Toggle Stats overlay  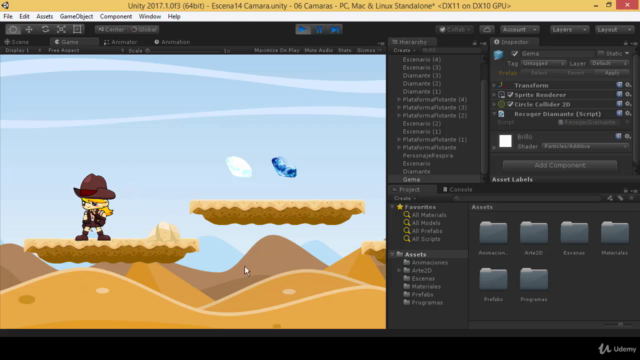click(x=344, y=50)
